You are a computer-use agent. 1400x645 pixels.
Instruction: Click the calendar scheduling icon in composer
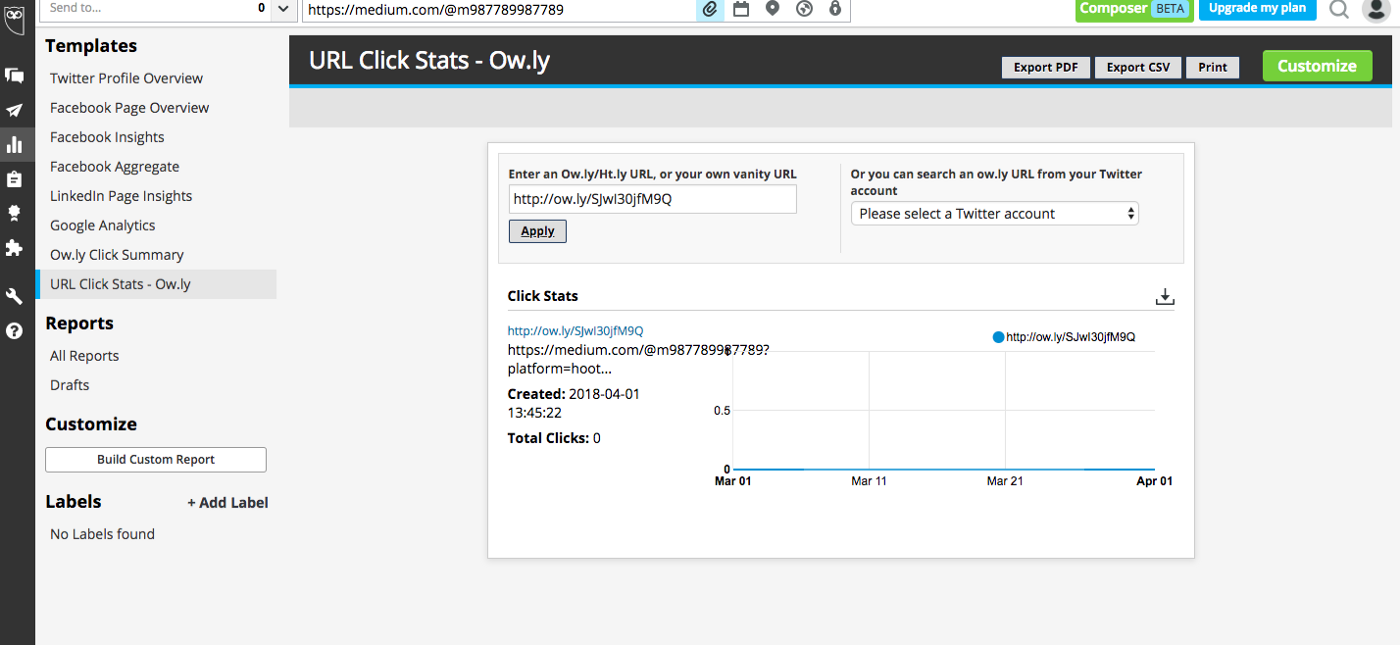[741, 9]
